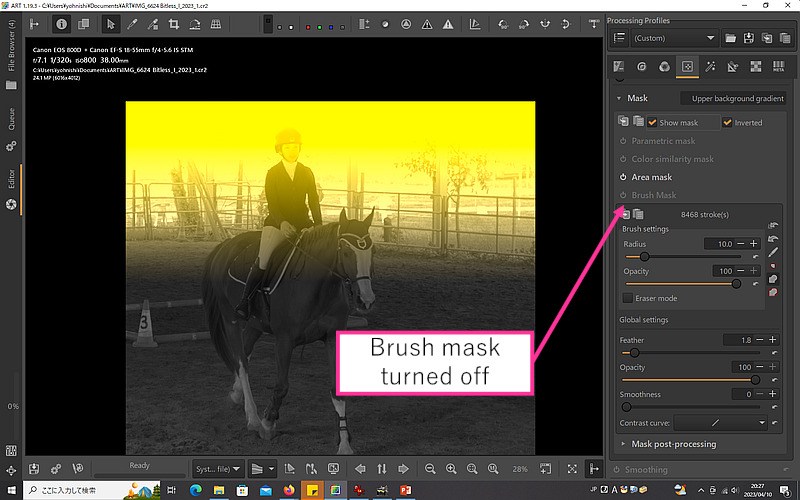Viewport: 800px width, 500px height.
Task: Select the crop tool in top toolbar
Action: coord(174,23)
